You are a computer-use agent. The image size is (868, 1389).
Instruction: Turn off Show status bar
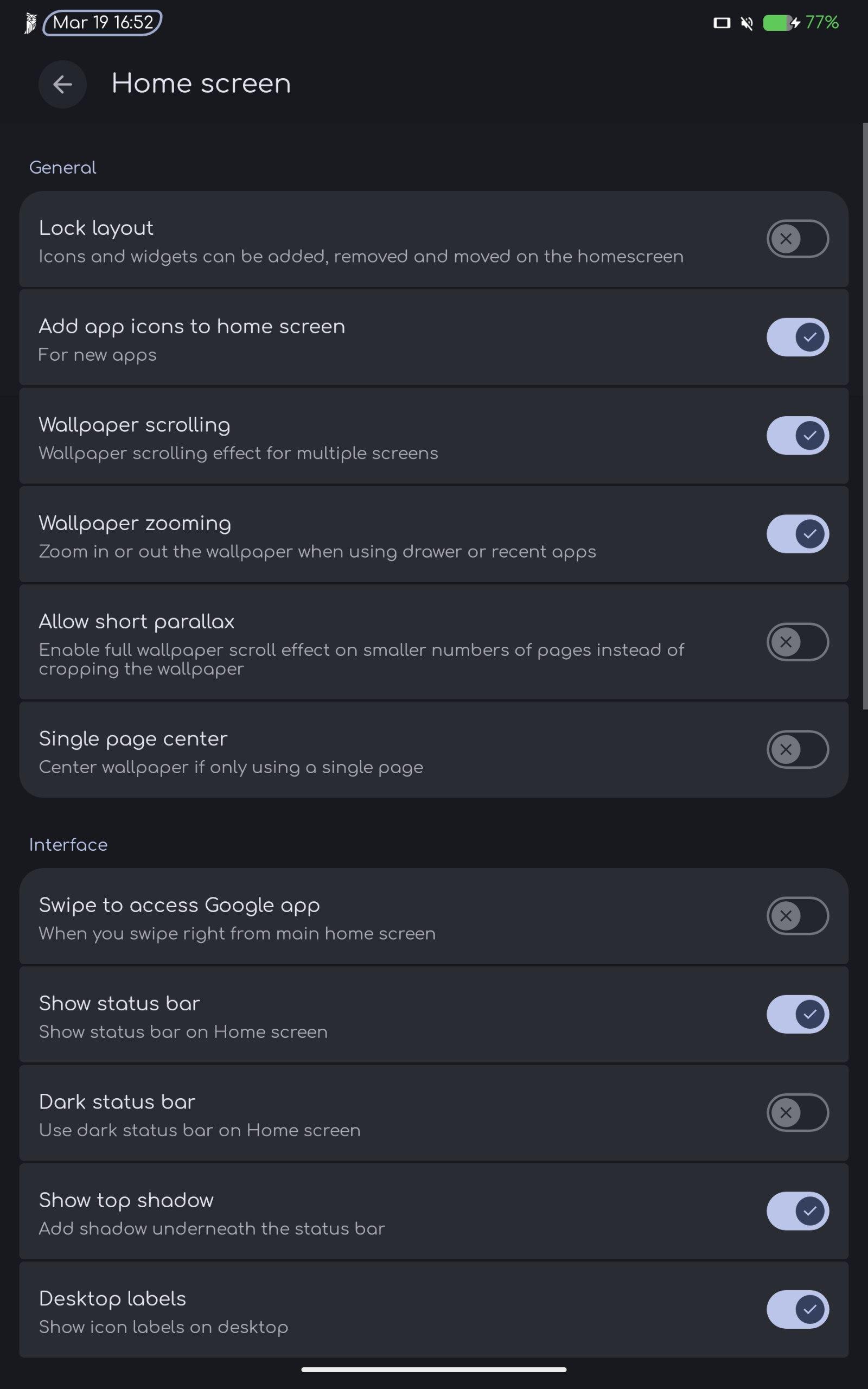pos(797,1014)
